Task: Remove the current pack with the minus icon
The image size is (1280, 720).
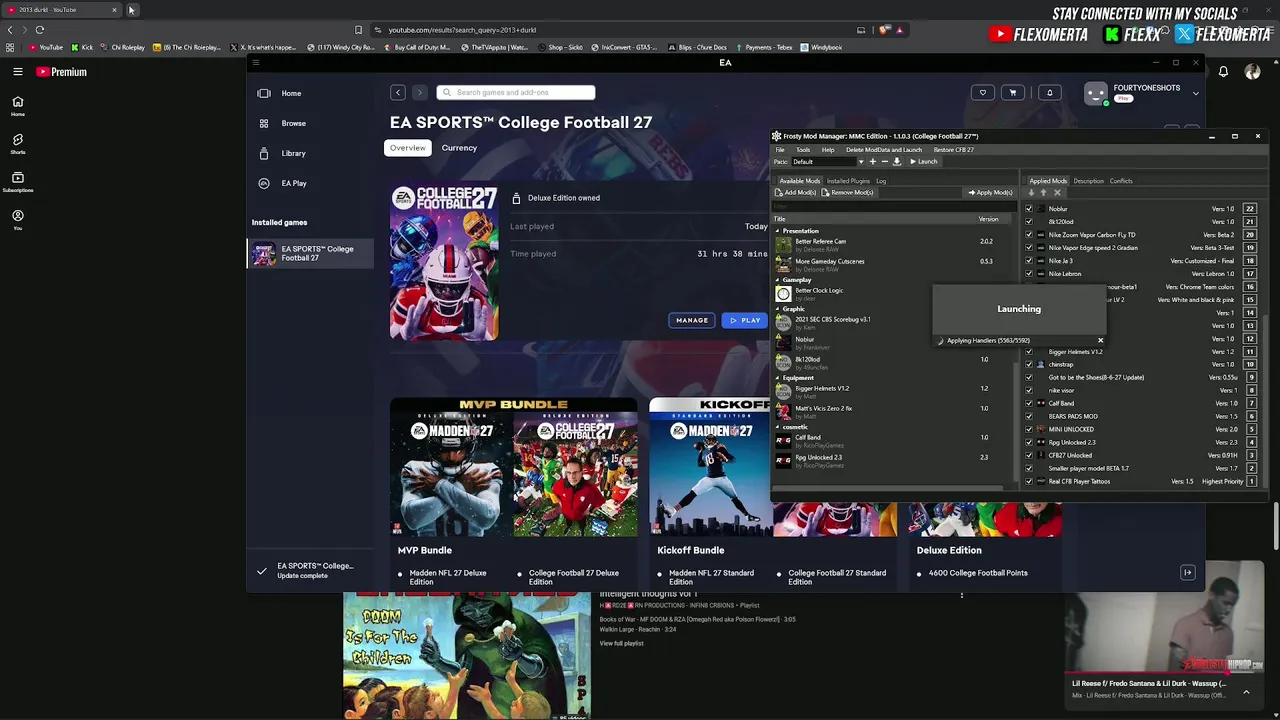Action: 884,161
